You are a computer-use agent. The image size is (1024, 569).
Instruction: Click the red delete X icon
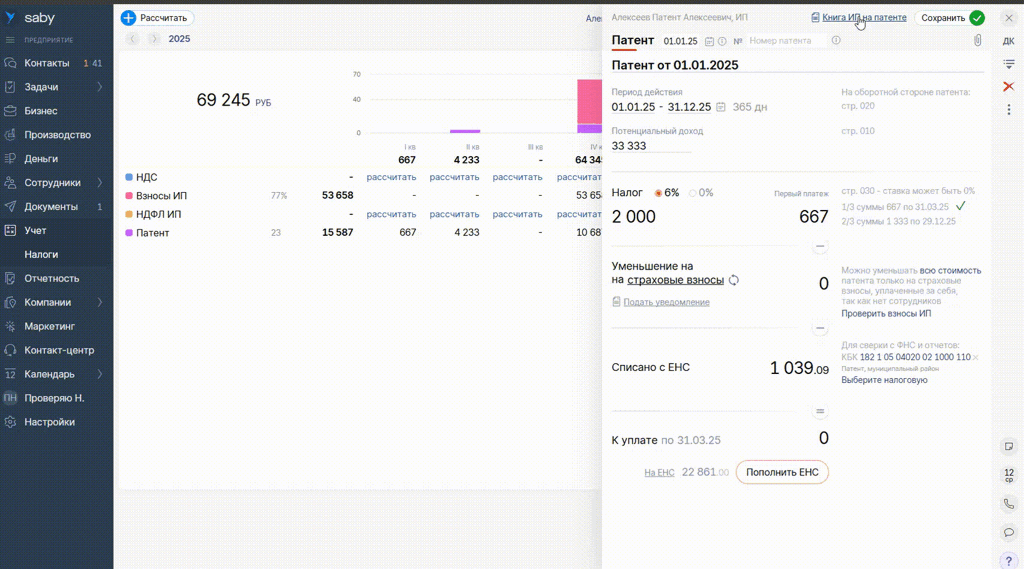1008,87
